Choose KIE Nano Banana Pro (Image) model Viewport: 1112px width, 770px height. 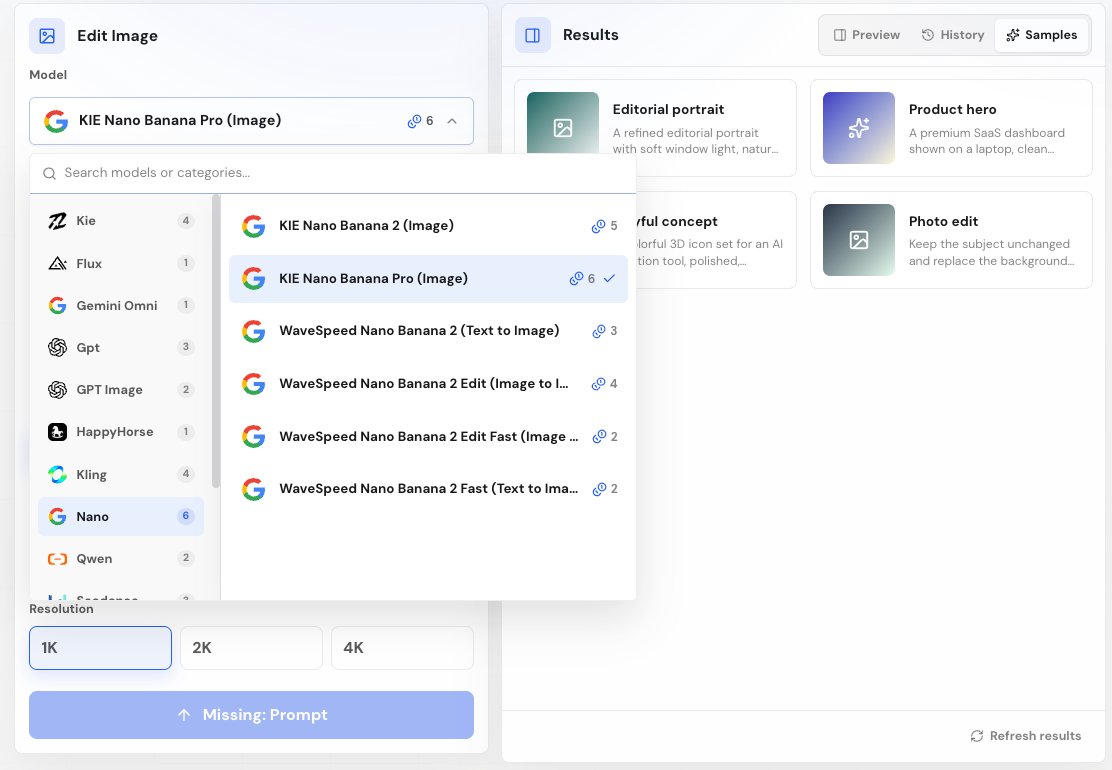pos(428,279)
